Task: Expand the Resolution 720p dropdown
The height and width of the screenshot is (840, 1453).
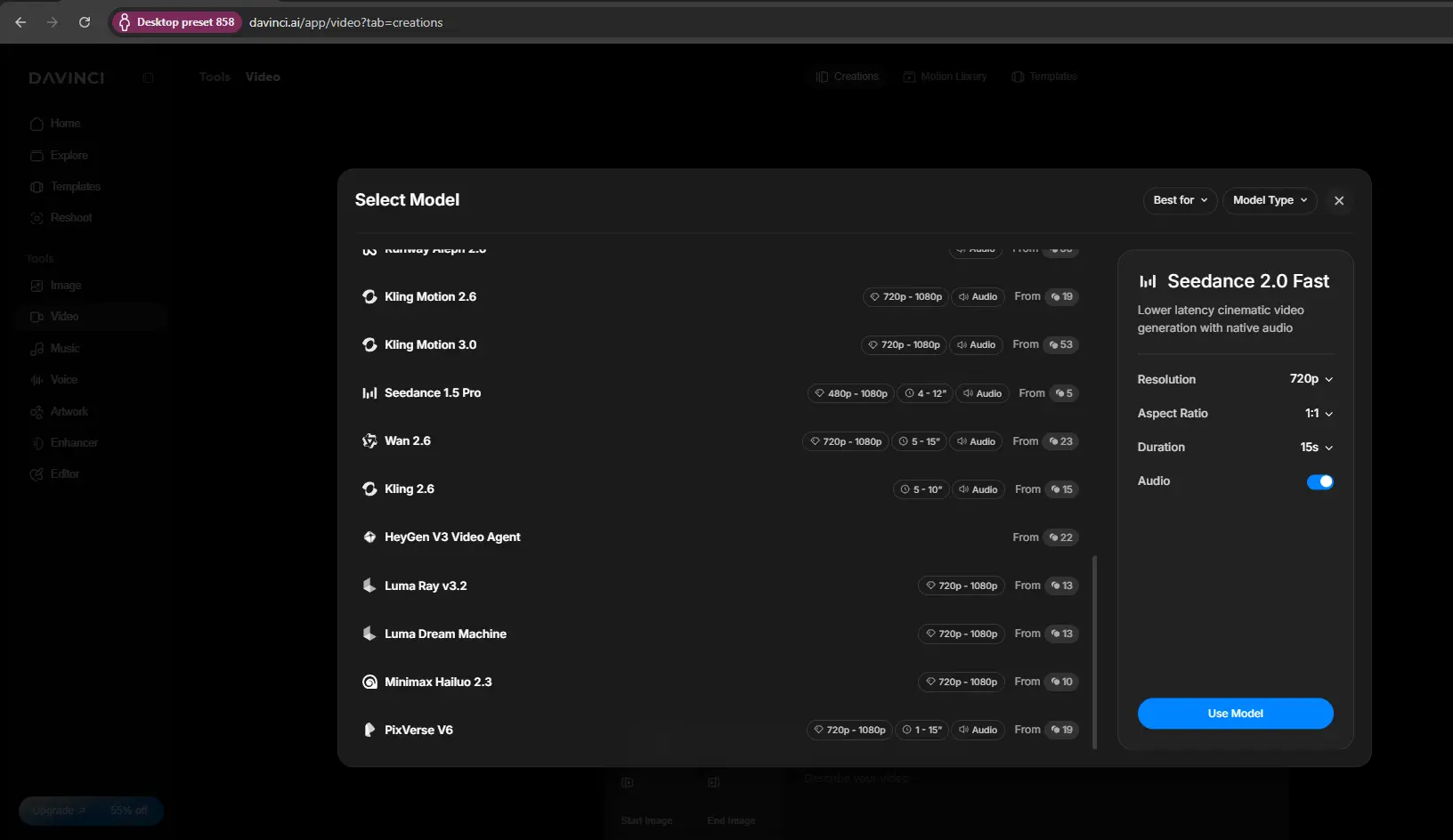Action: (x=1311, y=379)
